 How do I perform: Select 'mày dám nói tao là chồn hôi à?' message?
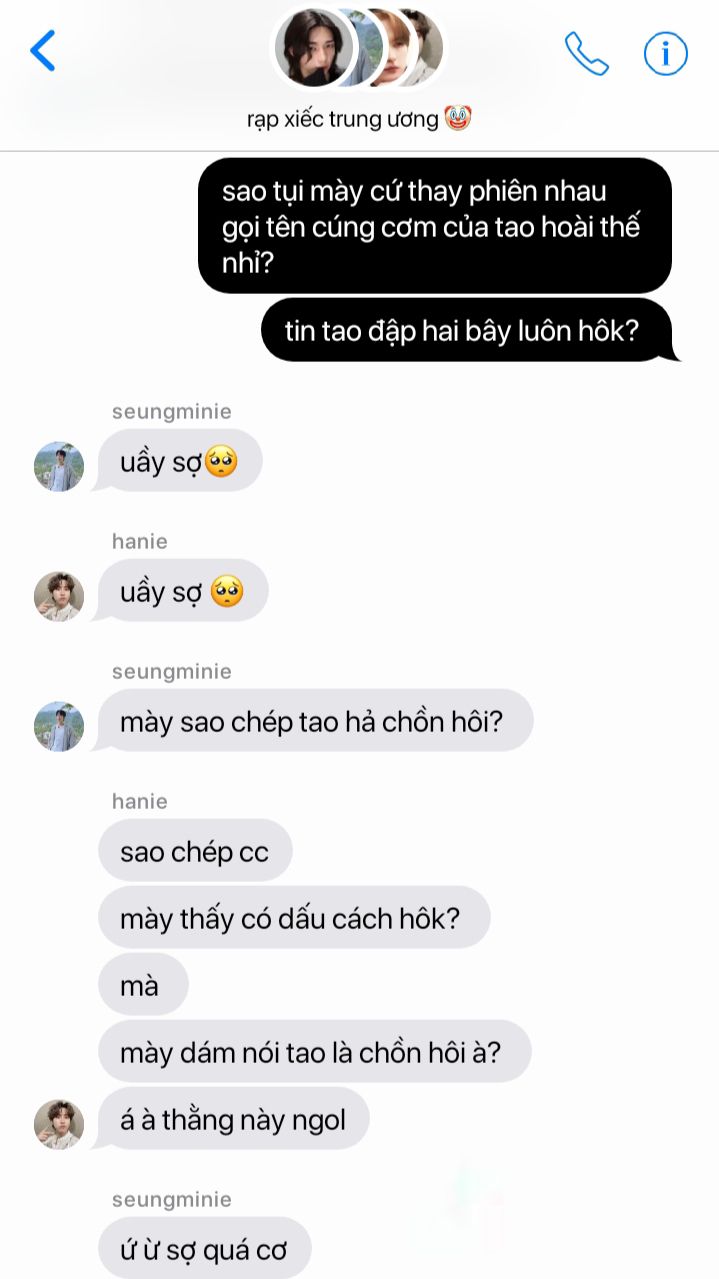314,1052
